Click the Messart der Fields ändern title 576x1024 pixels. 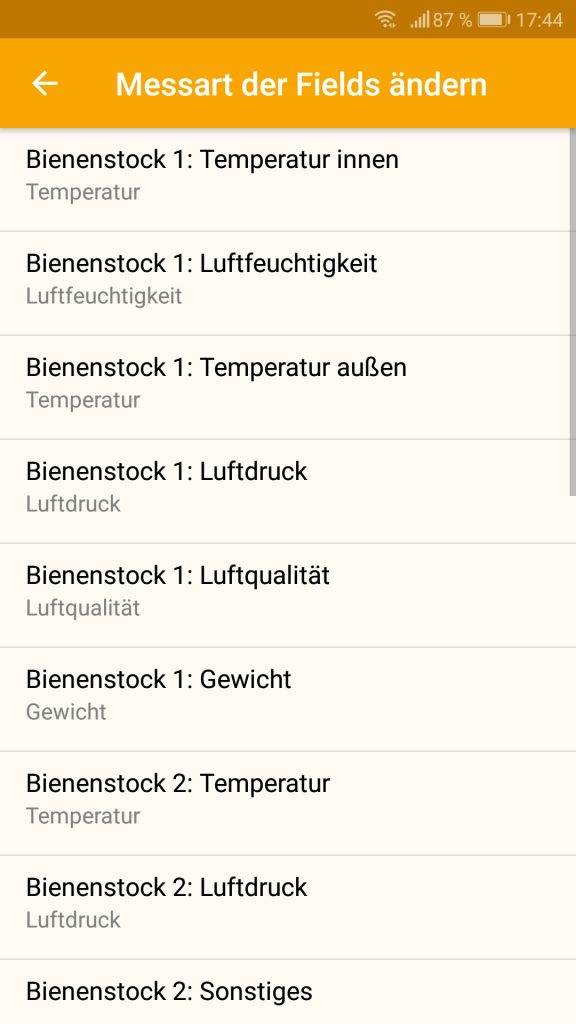[301, 84]
